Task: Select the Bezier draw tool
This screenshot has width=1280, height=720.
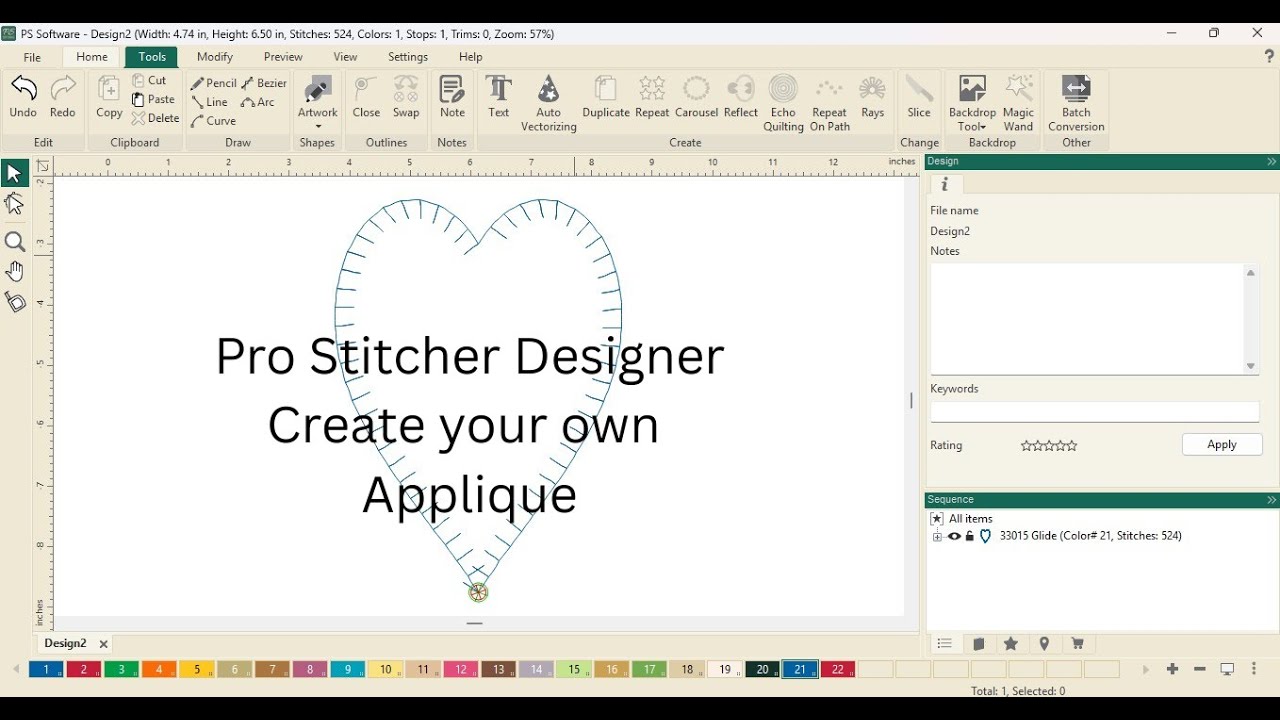Action: coord(265,83)
